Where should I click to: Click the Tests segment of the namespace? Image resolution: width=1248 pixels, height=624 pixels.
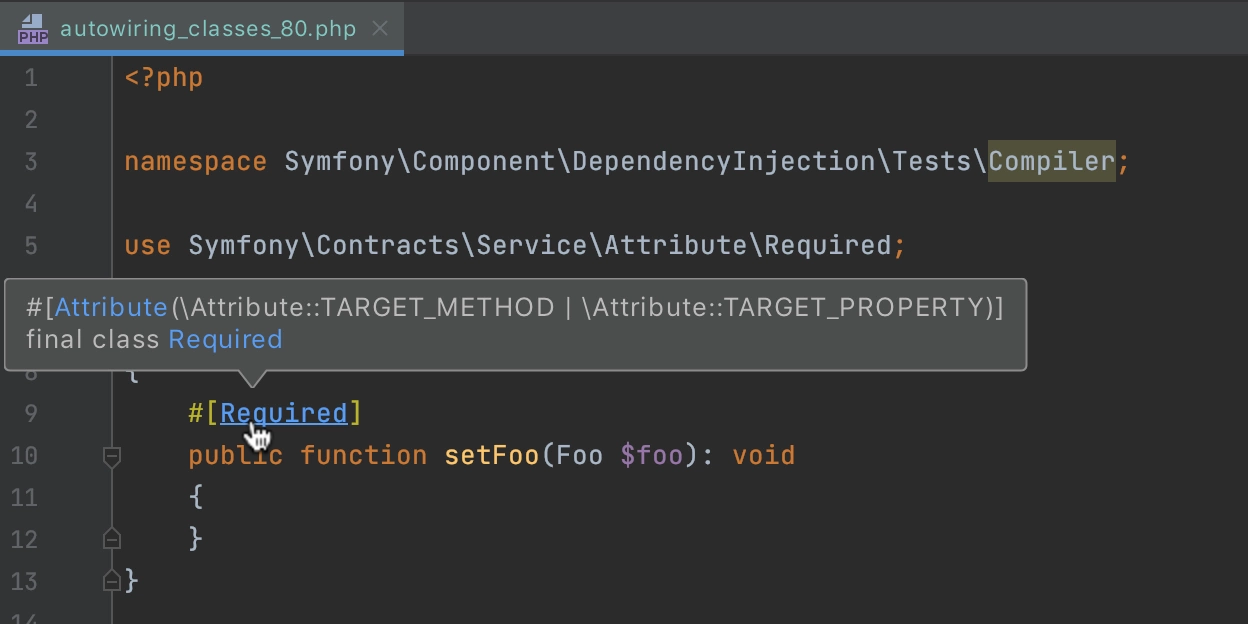[x=932, y=161]
